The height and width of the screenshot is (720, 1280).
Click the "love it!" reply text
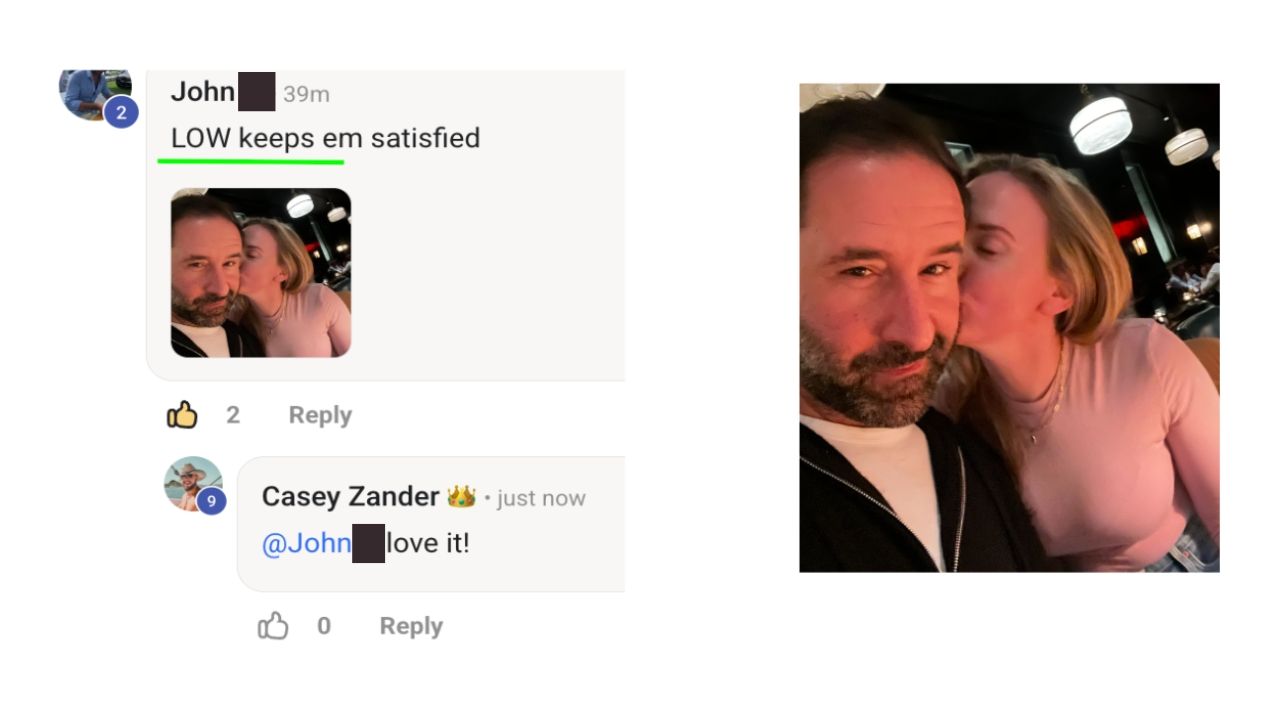[x=428, y=544]
